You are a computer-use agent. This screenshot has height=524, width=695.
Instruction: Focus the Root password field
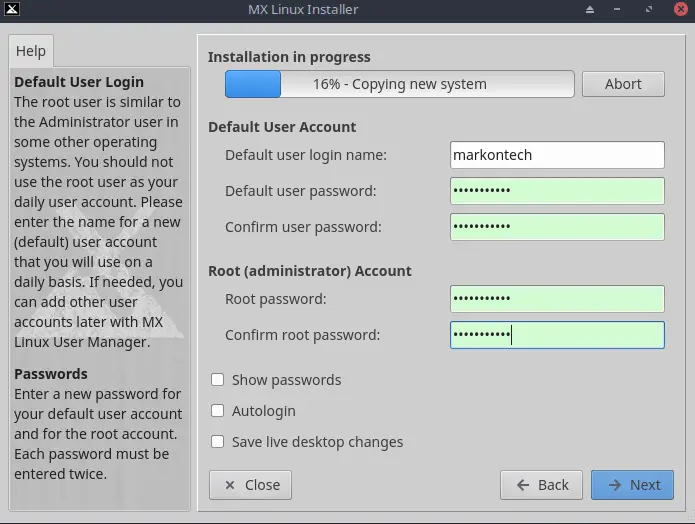coord(557,299)
